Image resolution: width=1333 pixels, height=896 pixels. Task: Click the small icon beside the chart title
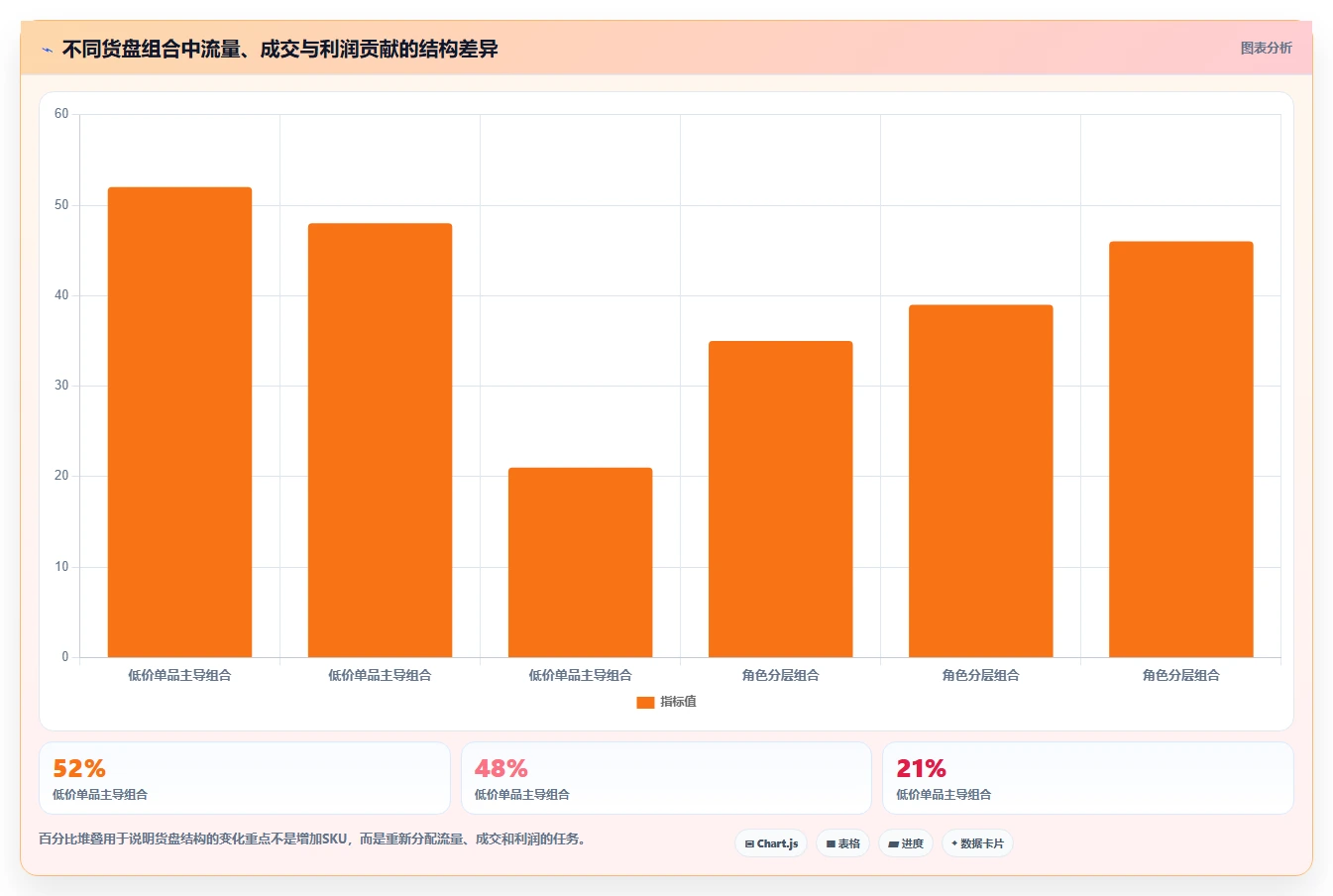(x=47, y=50)
